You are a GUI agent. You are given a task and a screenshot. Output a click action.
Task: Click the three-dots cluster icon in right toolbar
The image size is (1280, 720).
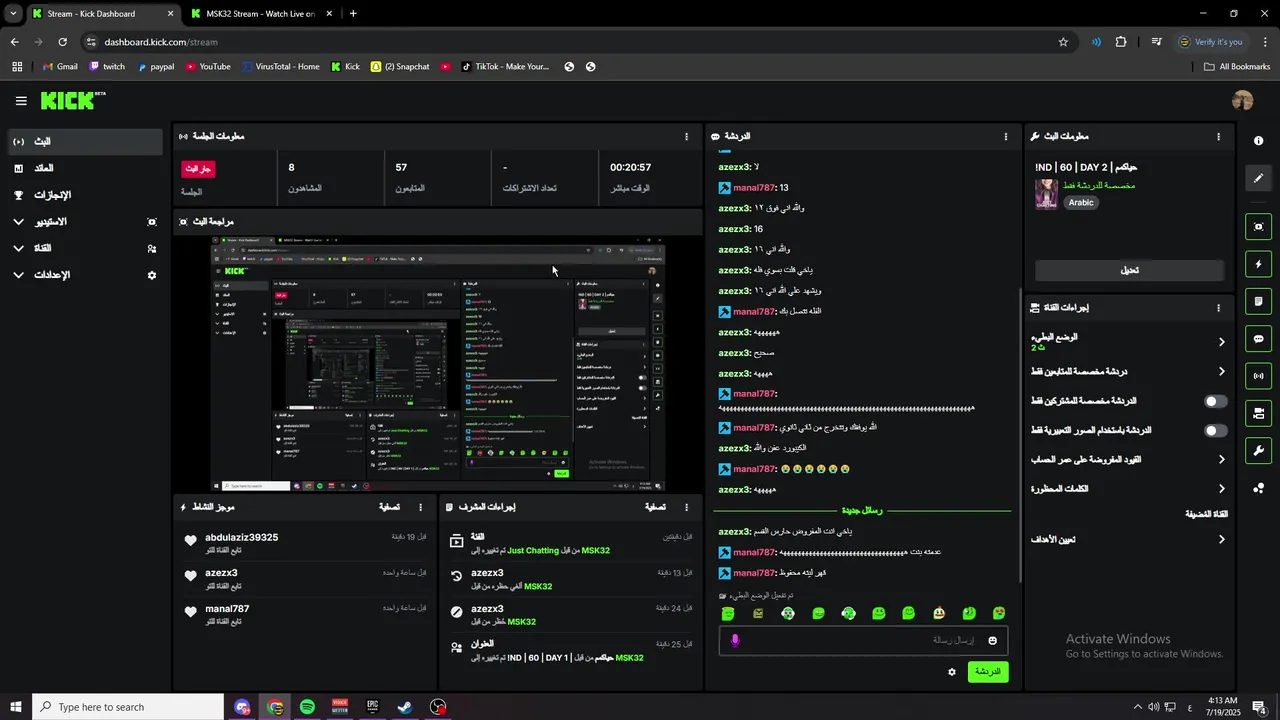coord(1258,488)
